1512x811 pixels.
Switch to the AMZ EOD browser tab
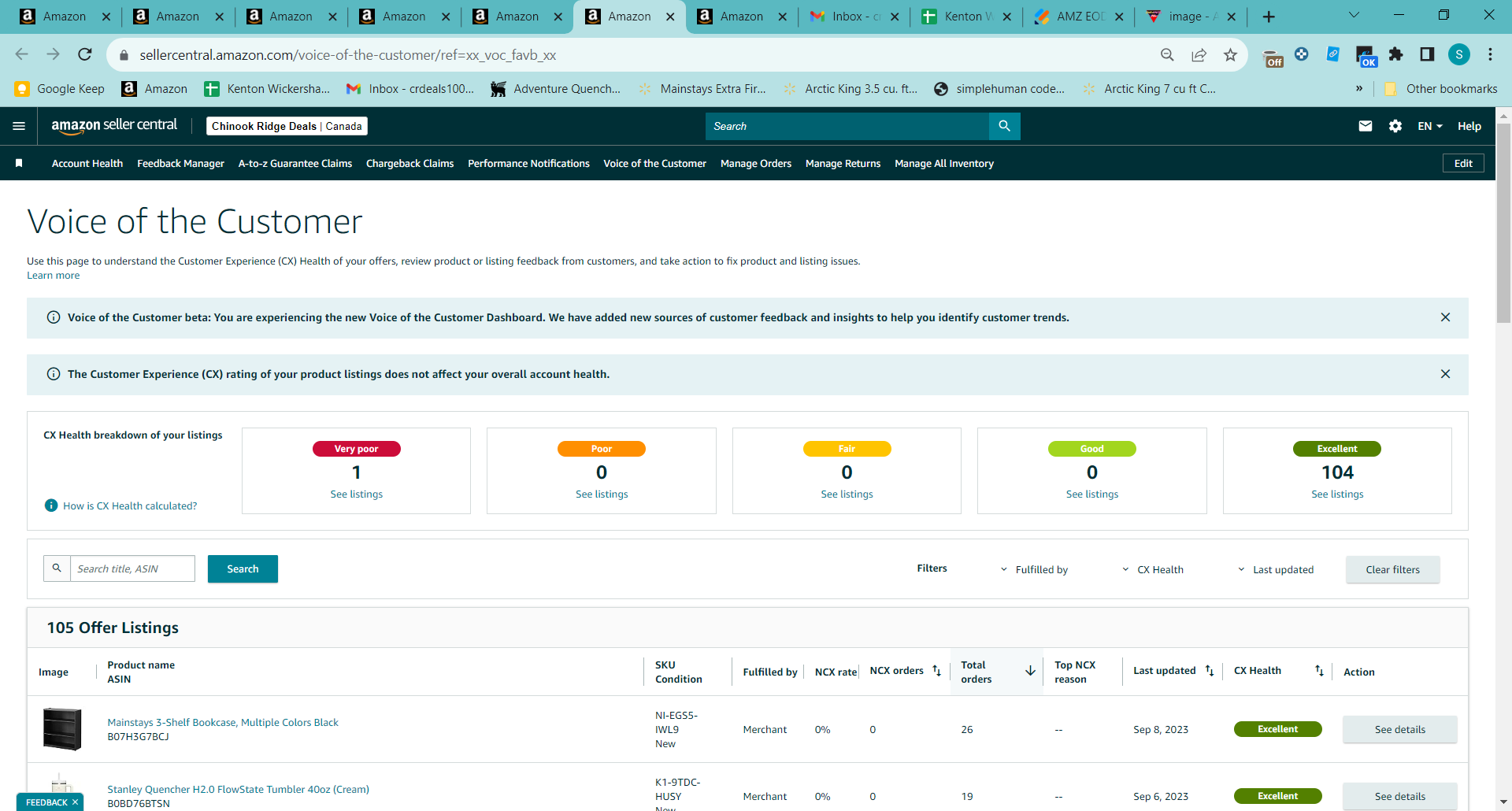(1079, 17)
